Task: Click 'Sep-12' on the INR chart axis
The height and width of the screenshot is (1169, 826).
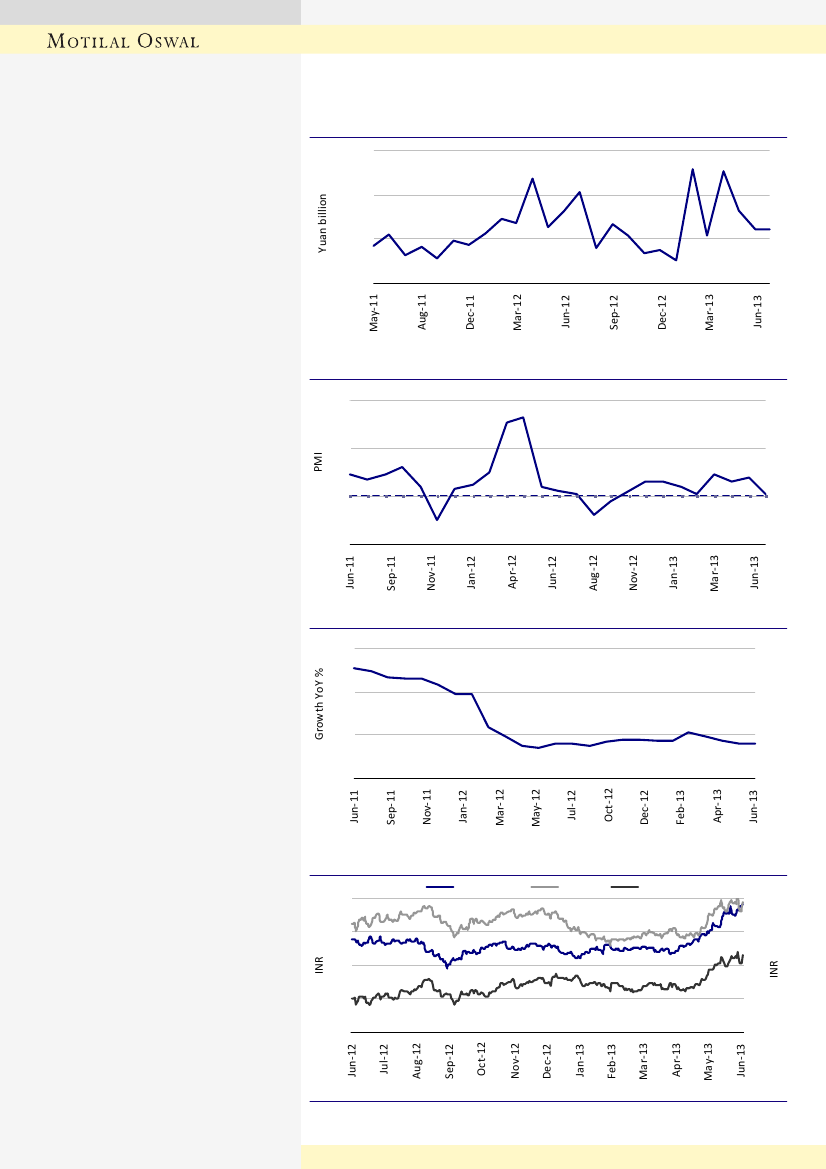Action: pos(450,1060)
